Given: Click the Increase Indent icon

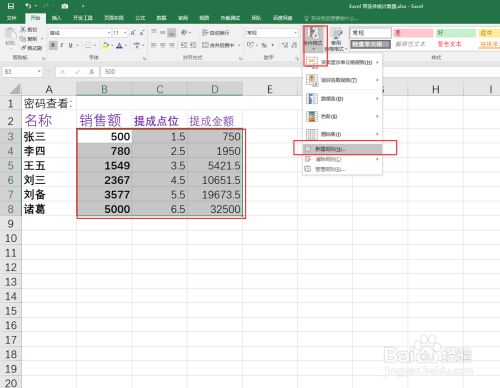Looking at the screenshot, I should (193, 45).
